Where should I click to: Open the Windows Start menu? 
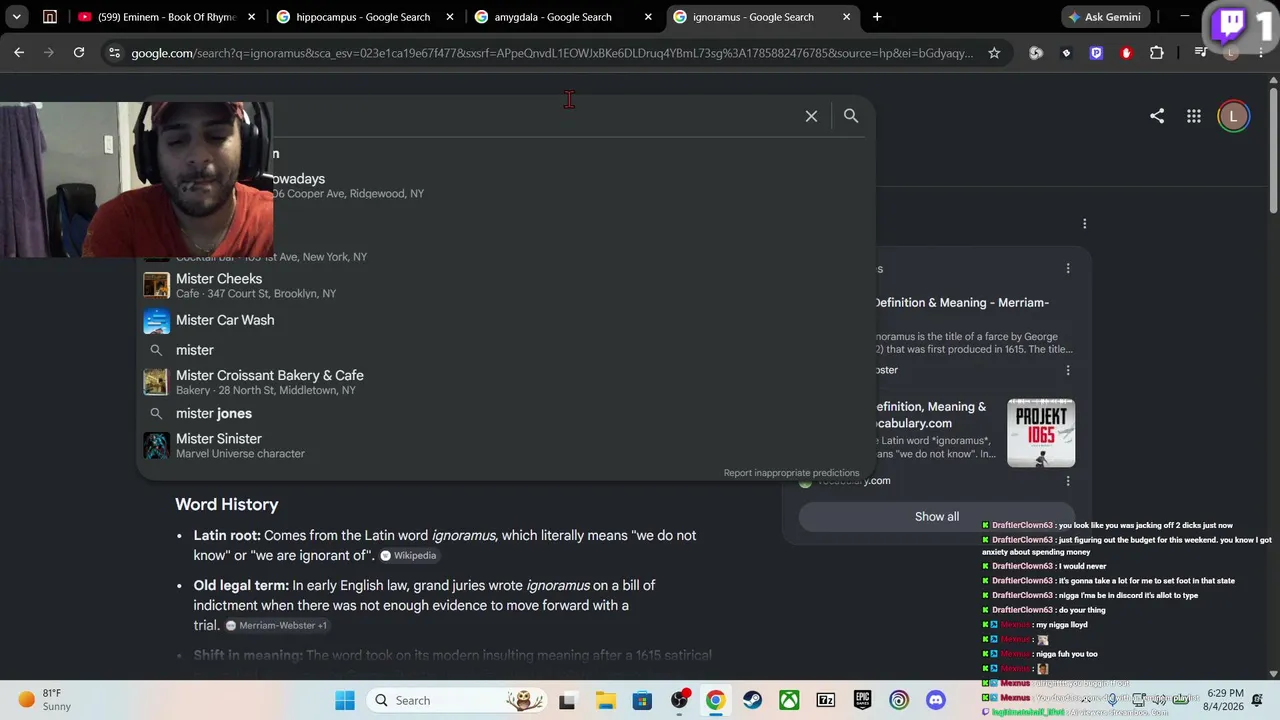pyautogui.click(x=345, y=700)
